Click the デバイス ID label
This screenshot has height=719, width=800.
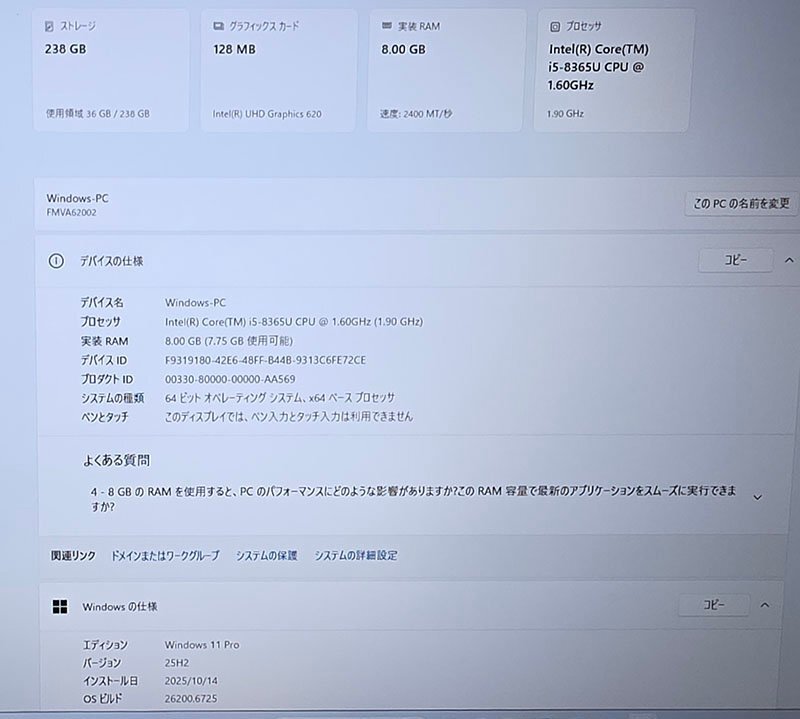click(104, 360)
